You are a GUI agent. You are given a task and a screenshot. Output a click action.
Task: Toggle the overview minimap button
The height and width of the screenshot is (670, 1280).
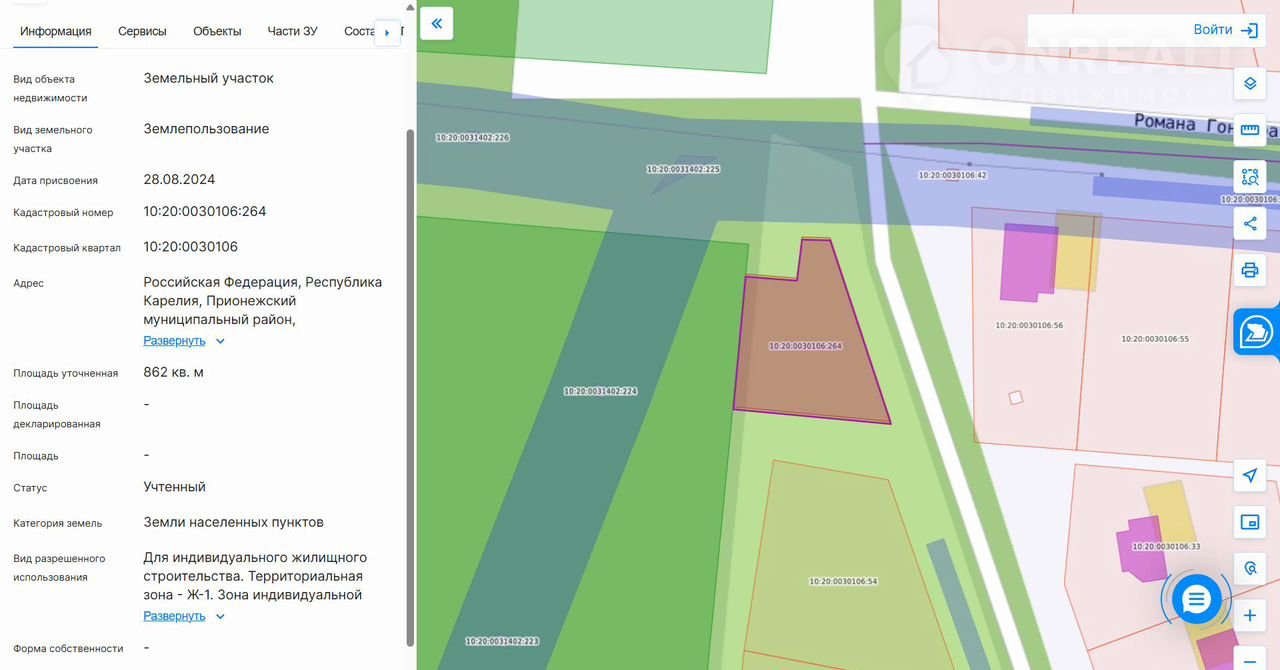coord(1249,522)
